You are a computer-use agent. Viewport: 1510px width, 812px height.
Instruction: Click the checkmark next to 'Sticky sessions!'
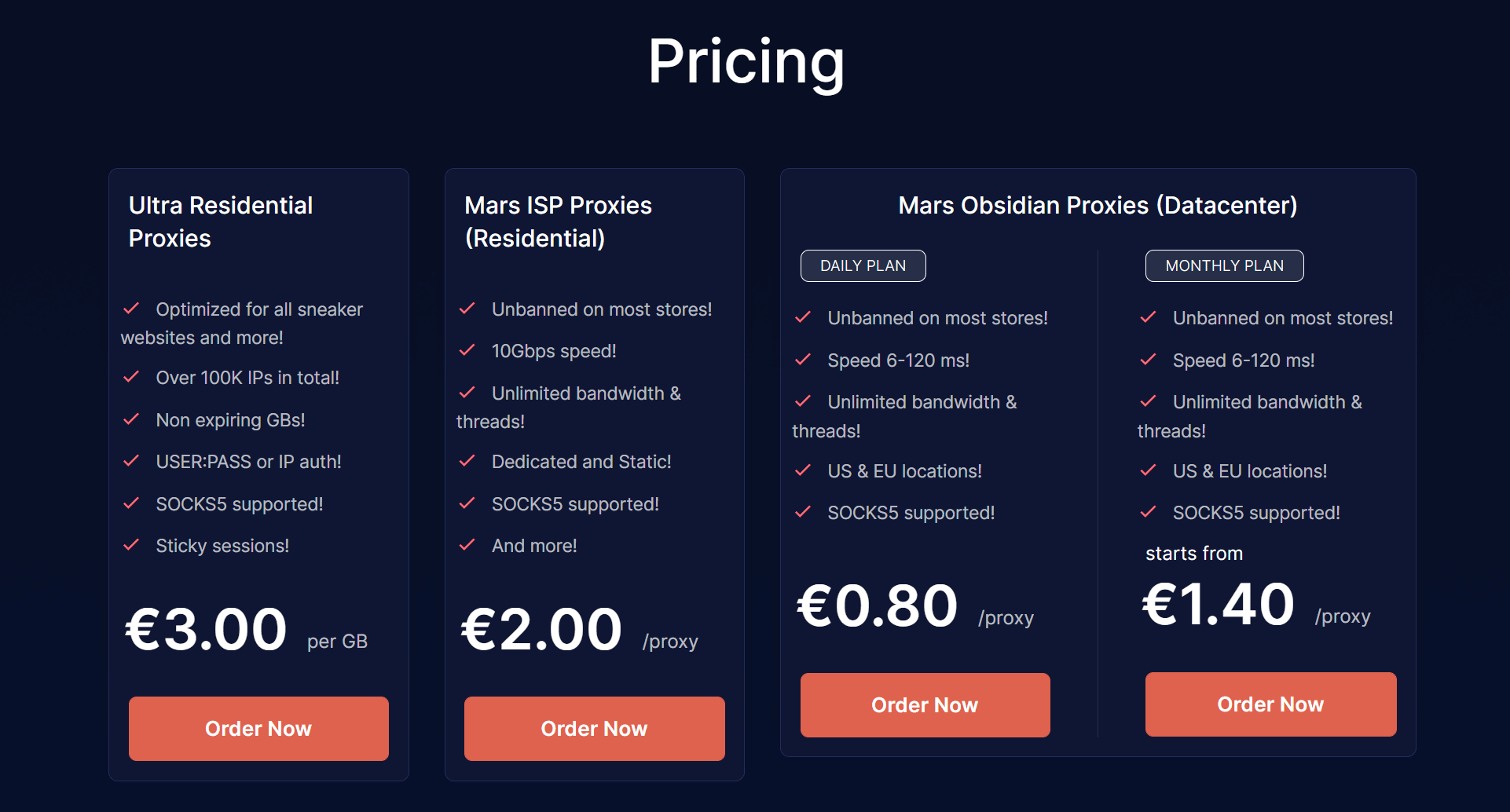coord(131,545)
